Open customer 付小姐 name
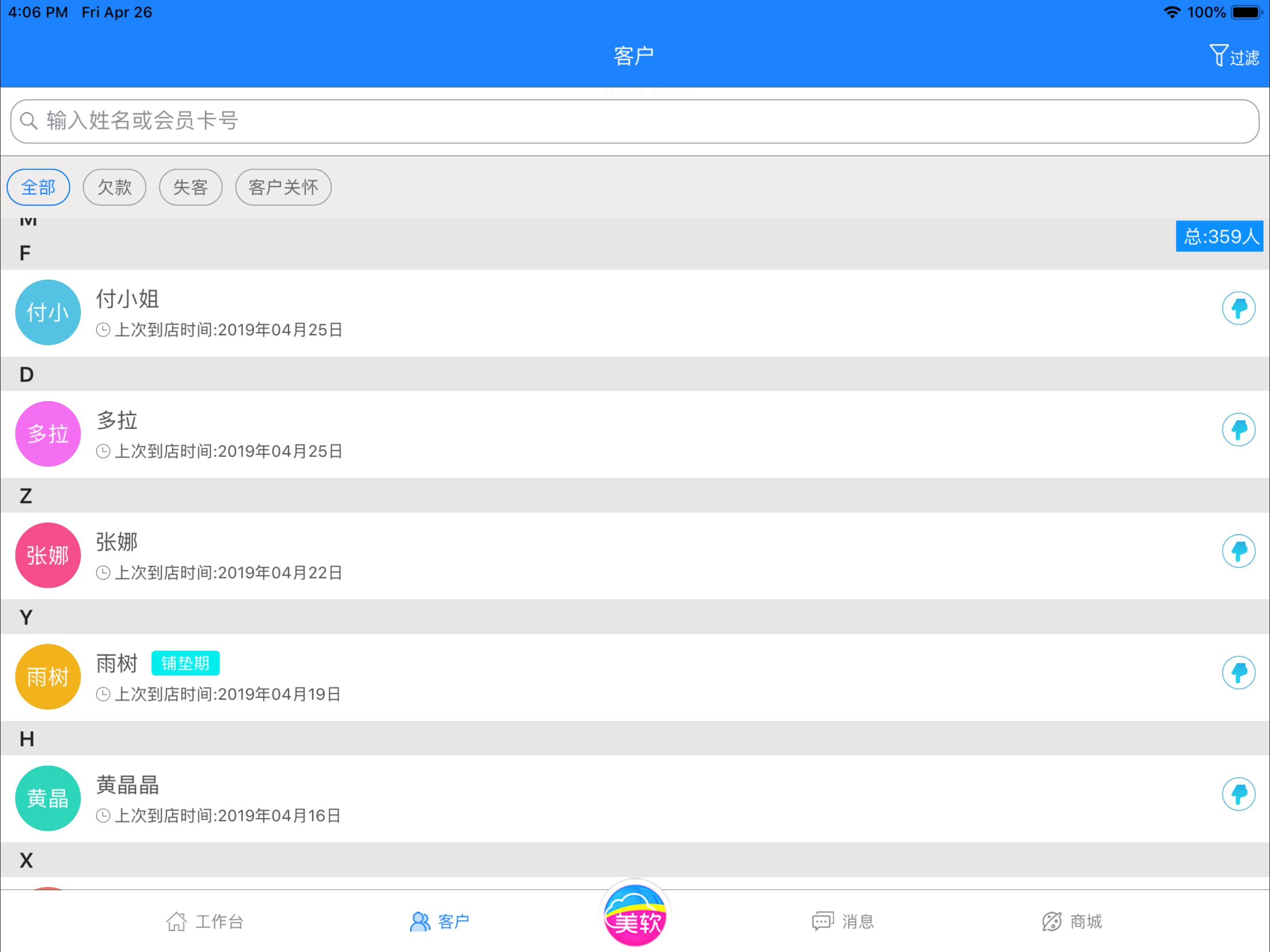 tap(127, 298)
